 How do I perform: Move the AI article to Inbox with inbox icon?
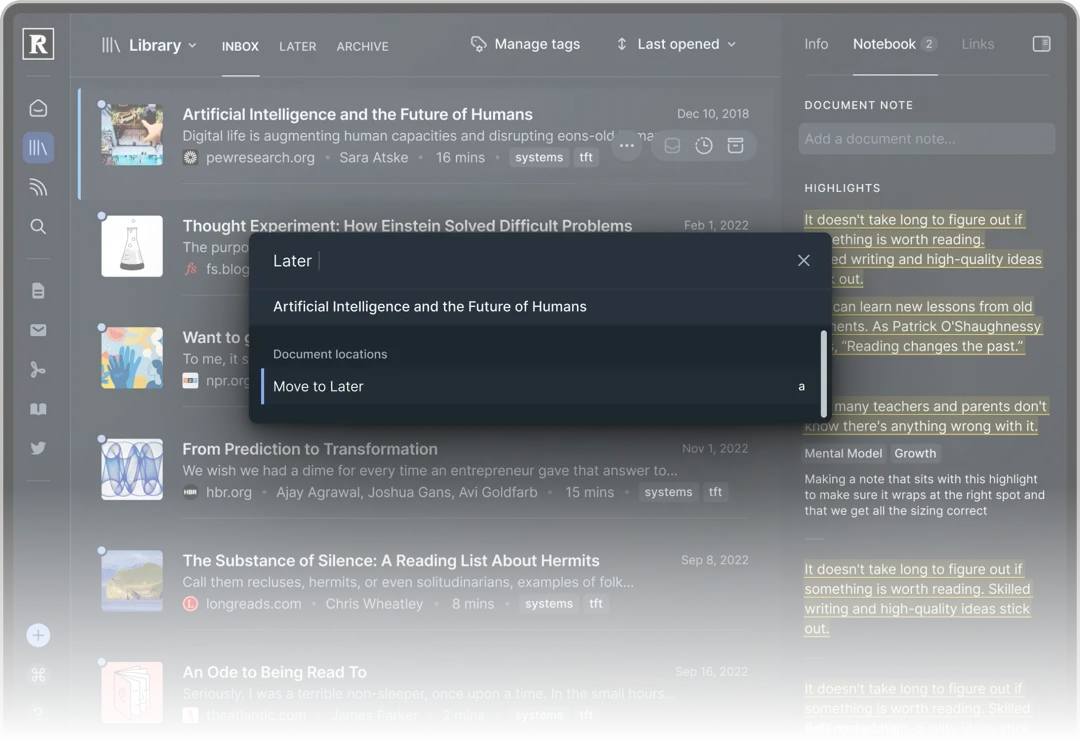tap(671, 145)
